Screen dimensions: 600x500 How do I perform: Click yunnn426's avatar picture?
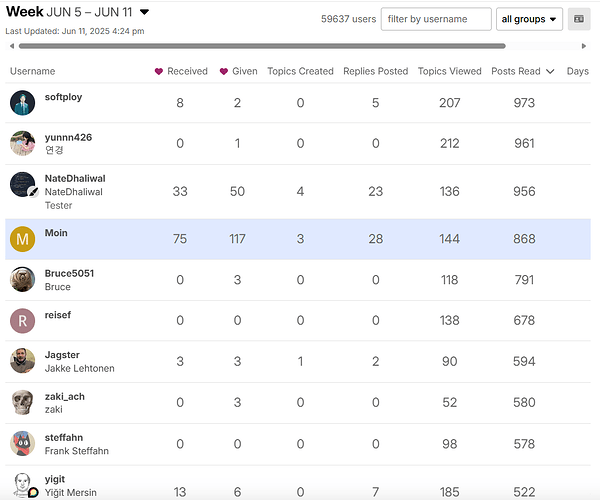pyautogui.click(x=22, y=143)
